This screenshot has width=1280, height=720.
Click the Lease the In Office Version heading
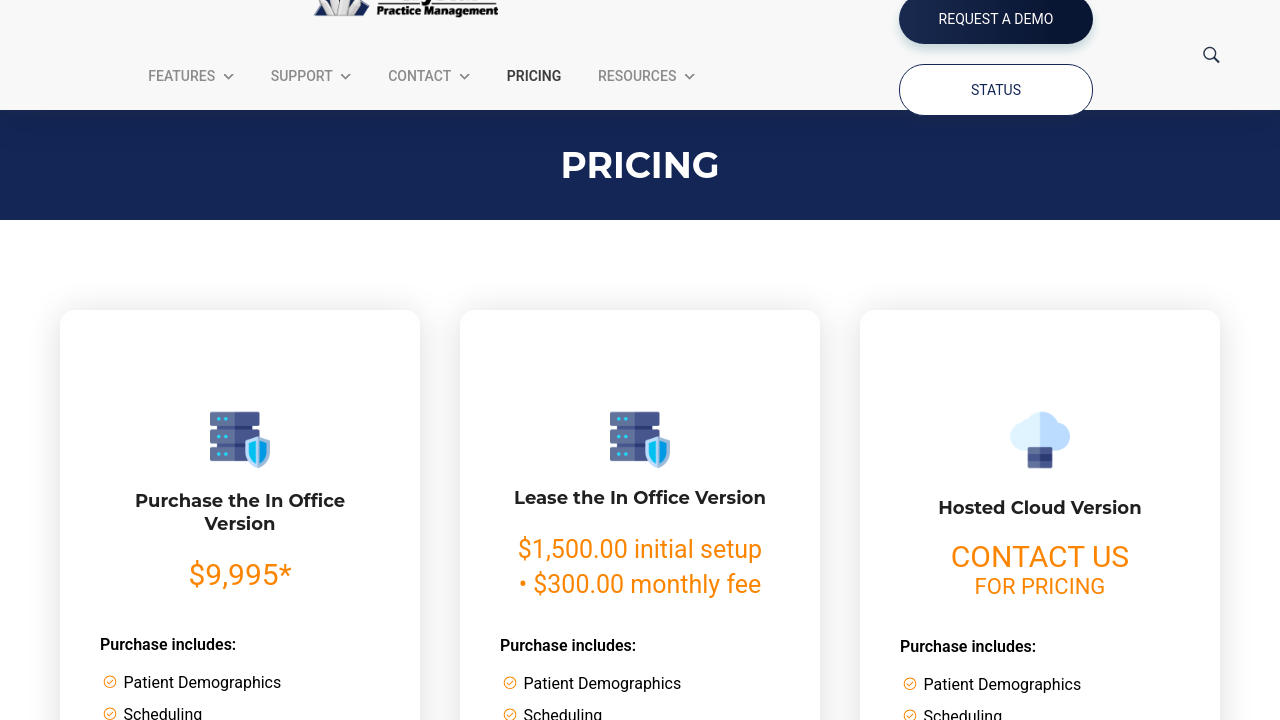[x=640, y=498]
